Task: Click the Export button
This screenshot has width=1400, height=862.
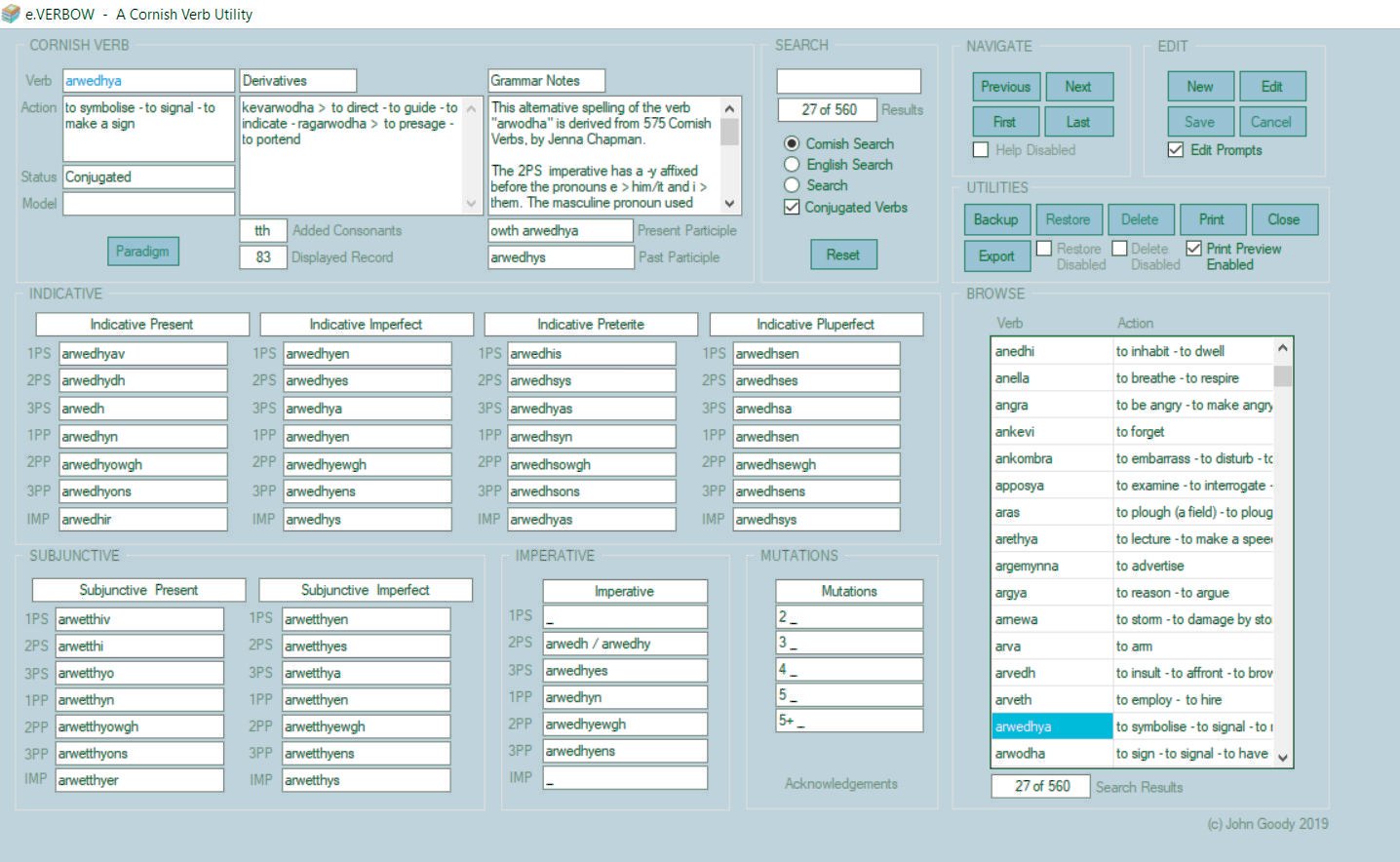Action: pyautogui.click(x=996, y=255)
